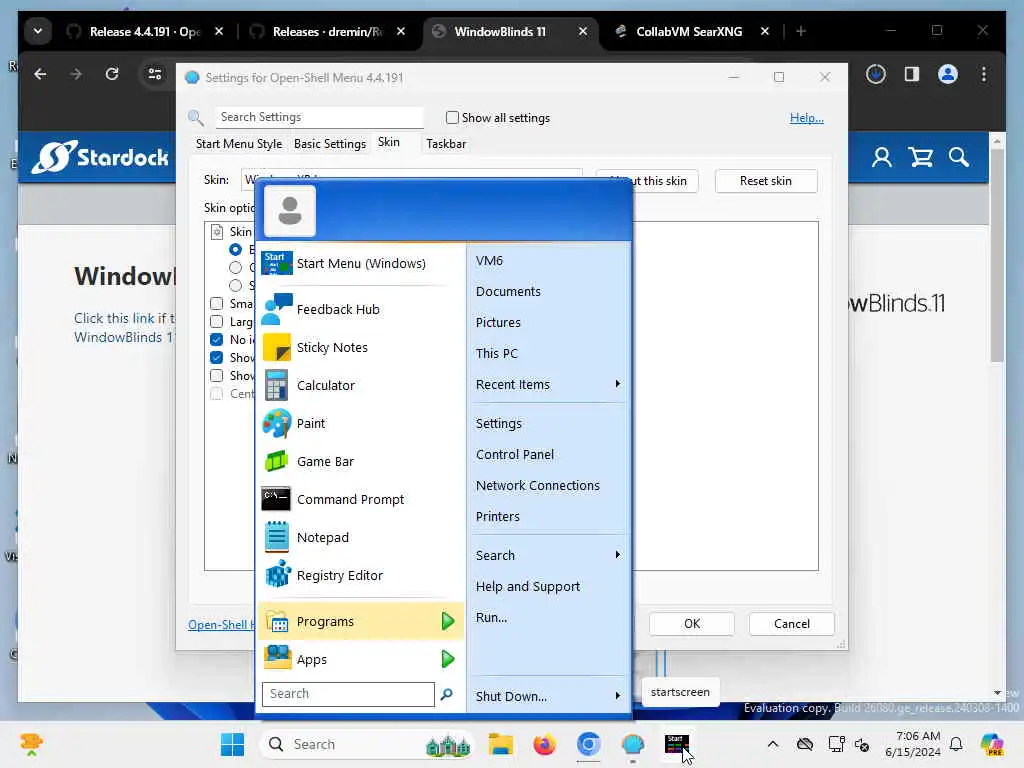Expand Shut Down options arrow
Image resolution: width=1024 pixels, height=768 pixels.
pyautogui.click(x=617, y=696)
